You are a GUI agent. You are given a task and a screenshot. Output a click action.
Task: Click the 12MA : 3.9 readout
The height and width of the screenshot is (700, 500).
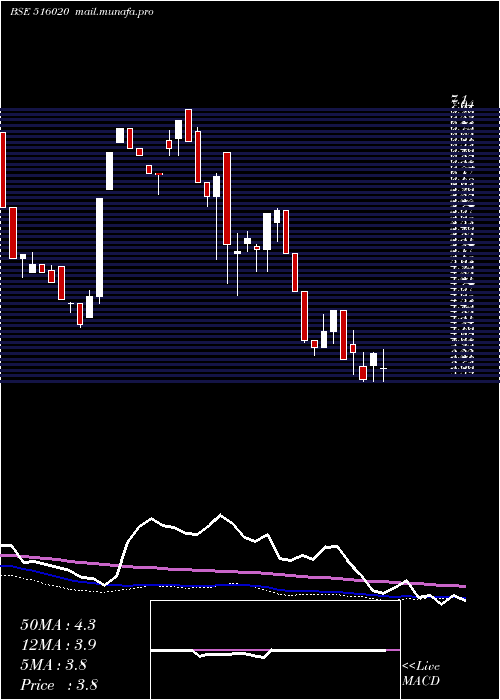pos(58,645)
